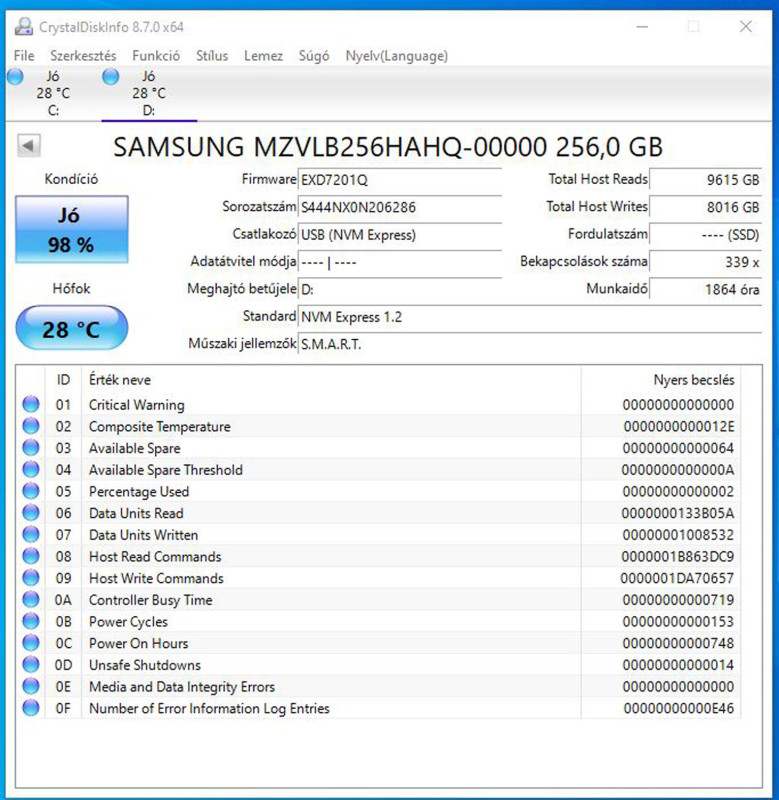
Task: Open the Súgó menu
Action: click(x=314, y=56)
